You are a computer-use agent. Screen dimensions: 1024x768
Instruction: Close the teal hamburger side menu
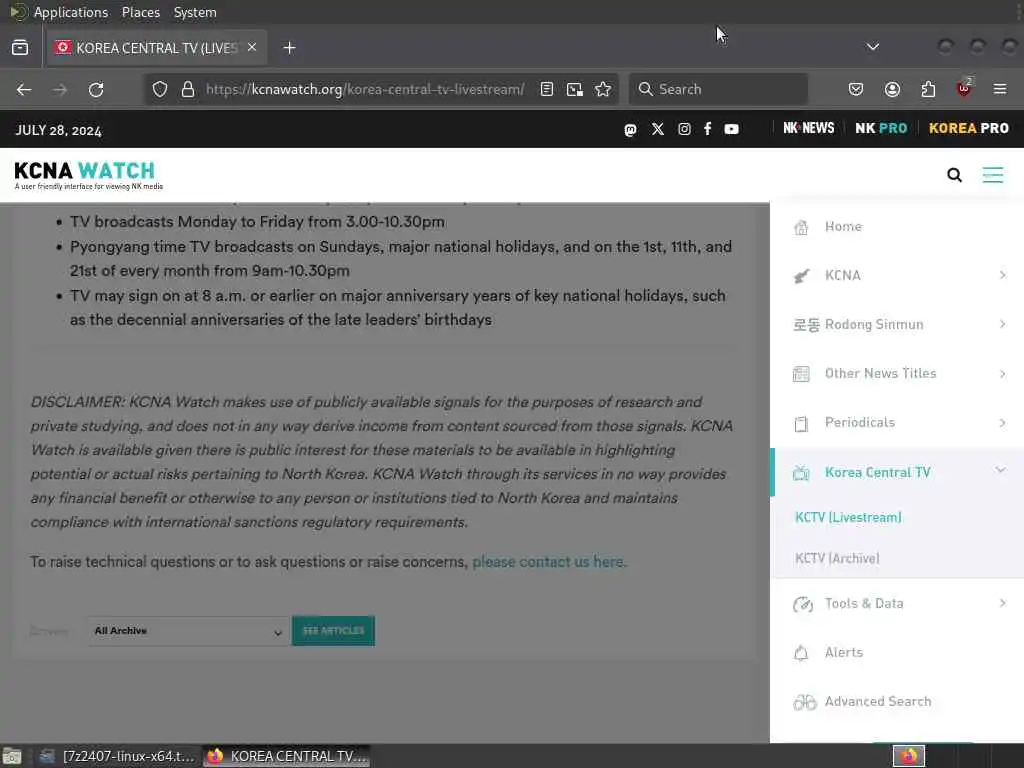(x=993, y=175)
